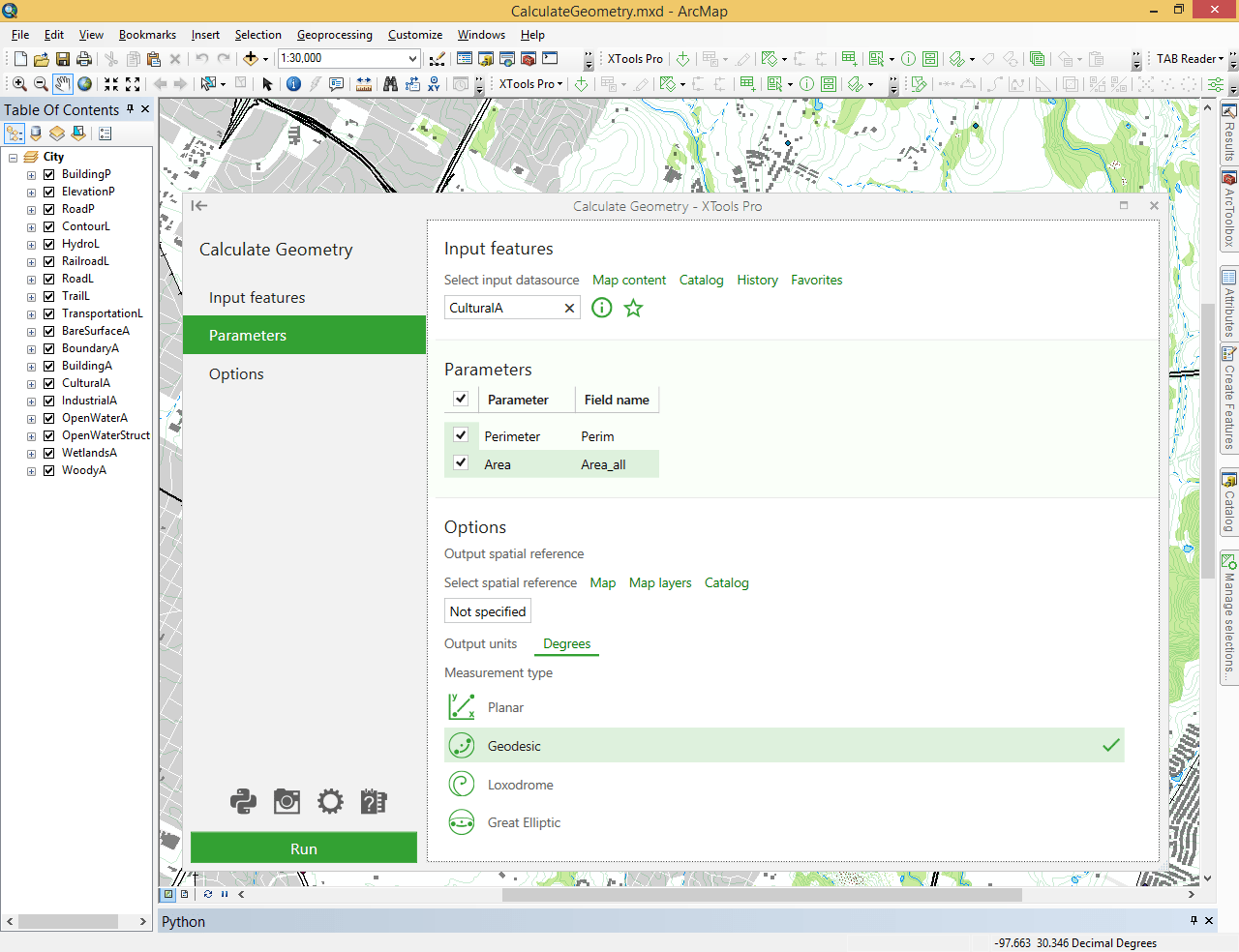Switch Table Of Contents to list by source
The image size is (1239, 952).
click(x=36, y=134)
